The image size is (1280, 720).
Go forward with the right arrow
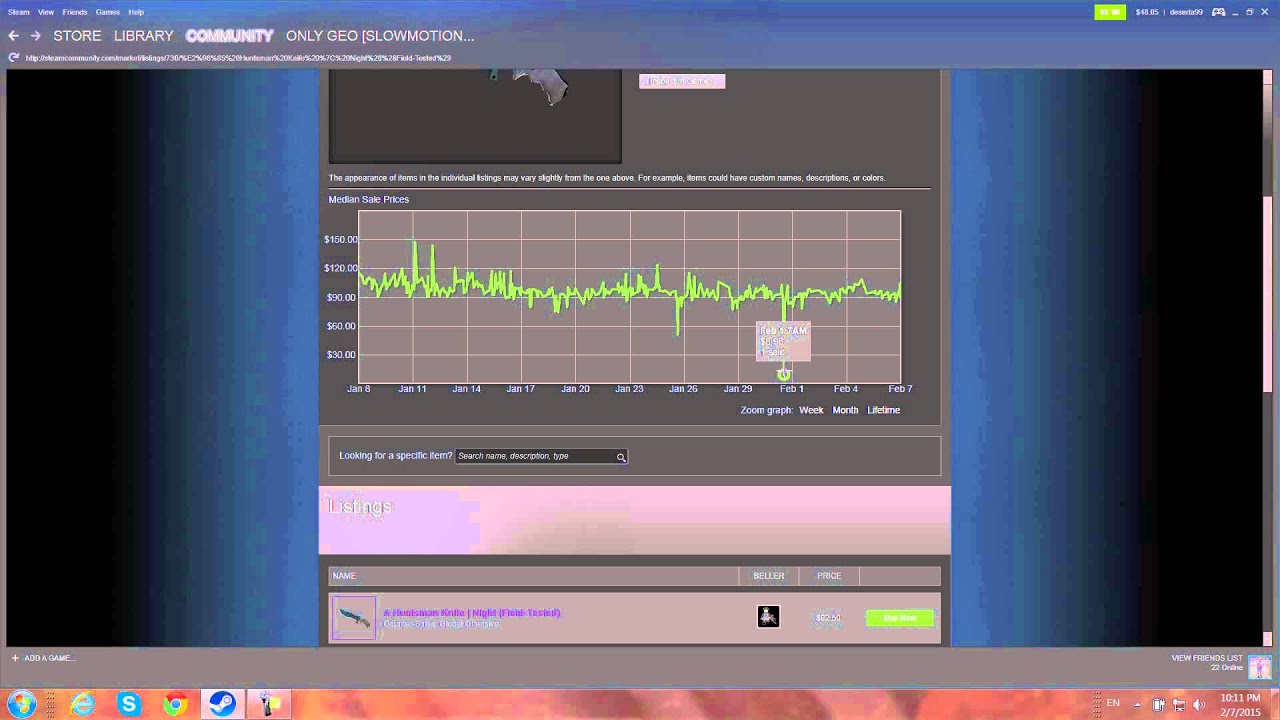[x=35, y=36]
